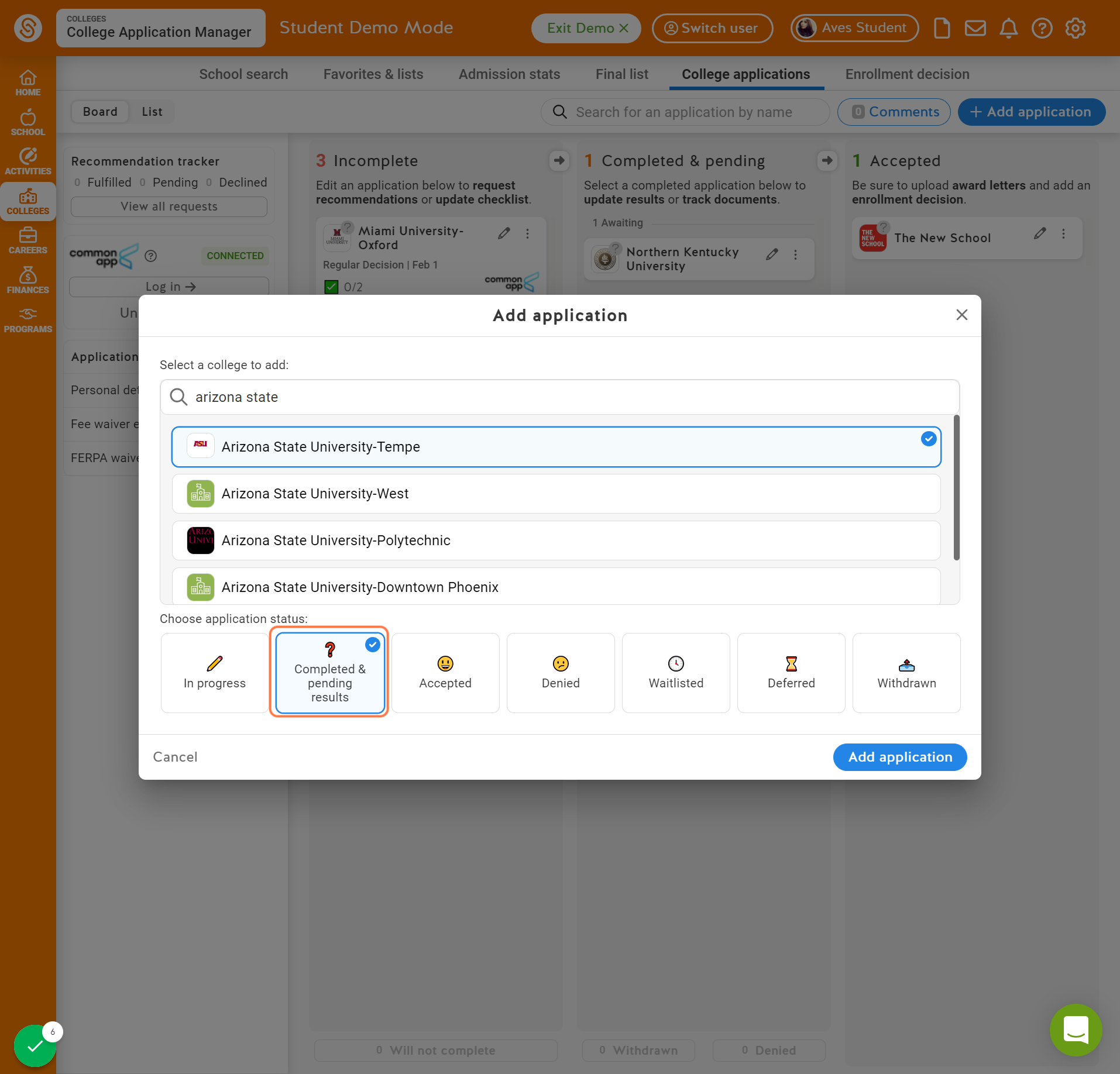The image size is (1120, 1074).
Task: Edit the Northern Kentucky University application
Action: pos(772,254)
